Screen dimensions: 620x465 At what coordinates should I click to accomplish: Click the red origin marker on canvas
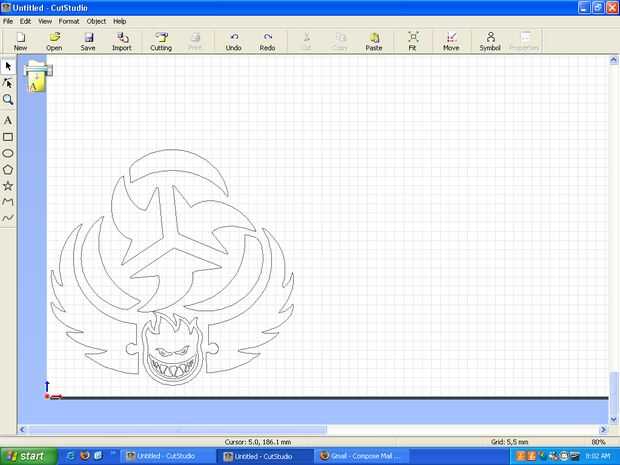pyautogui.click(x=47, y=396)
